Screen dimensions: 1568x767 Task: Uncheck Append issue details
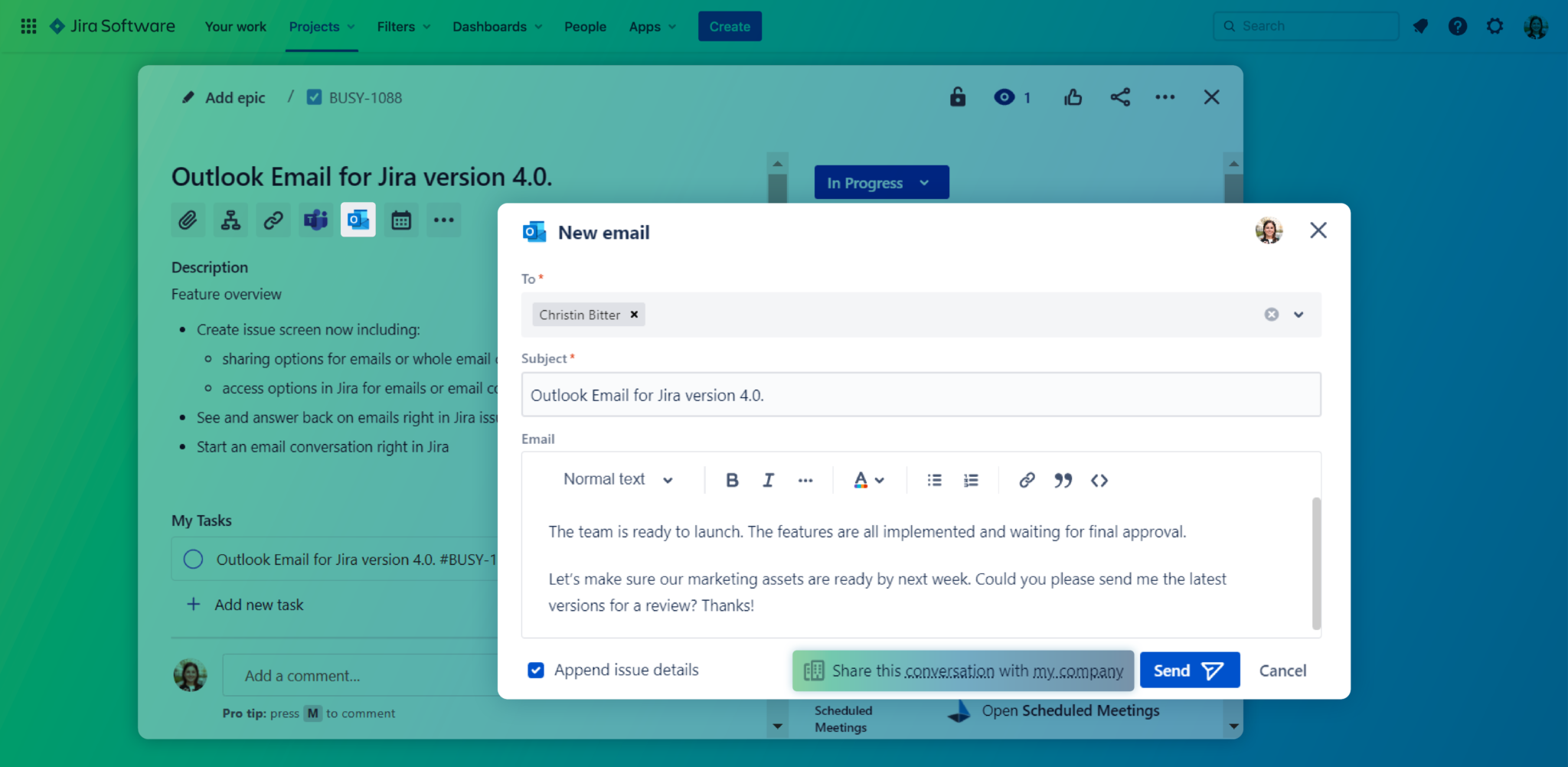(535, 670)
